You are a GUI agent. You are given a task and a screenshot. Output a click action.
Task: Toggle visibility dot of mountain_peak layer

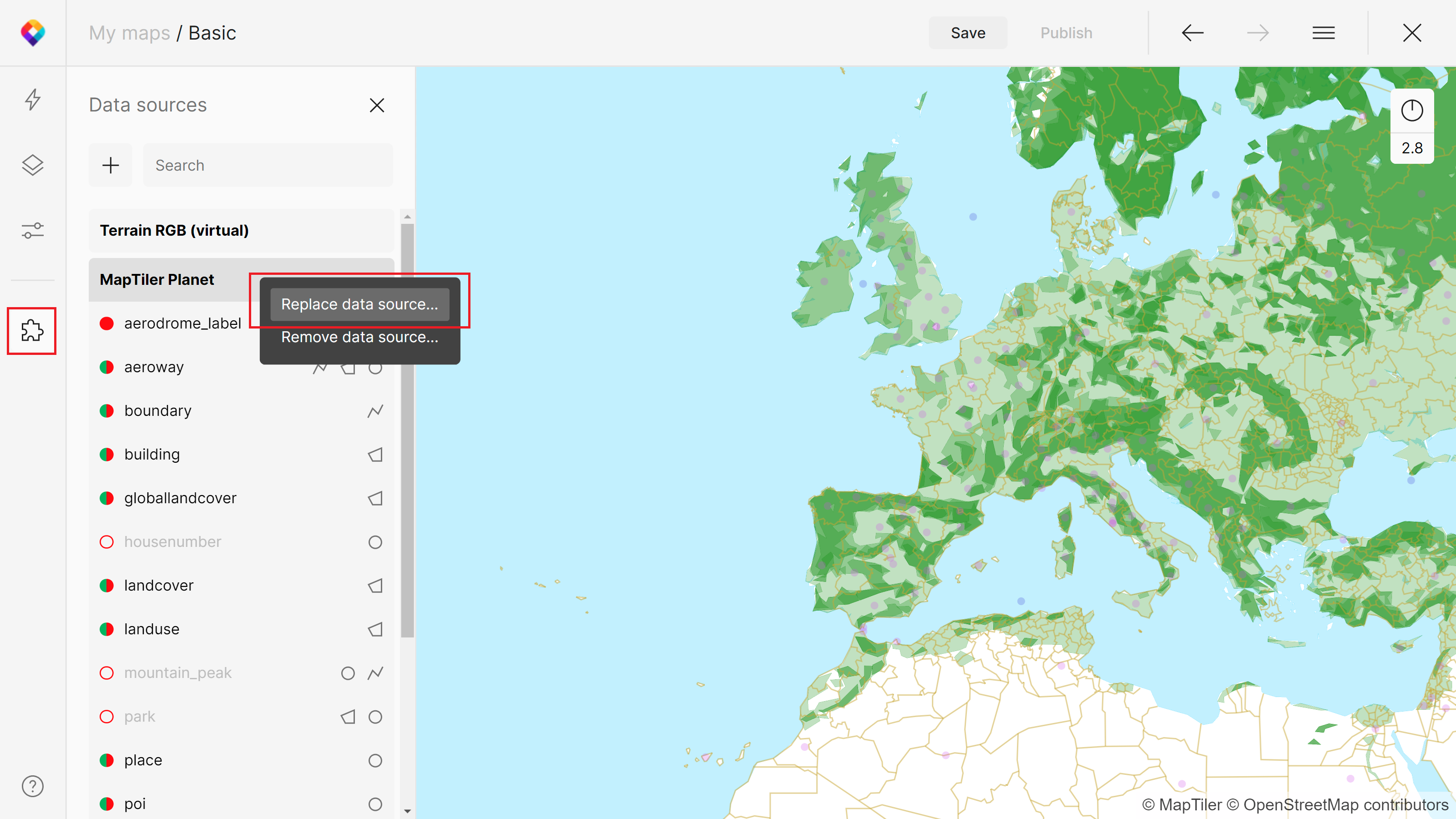pos(106,672)
